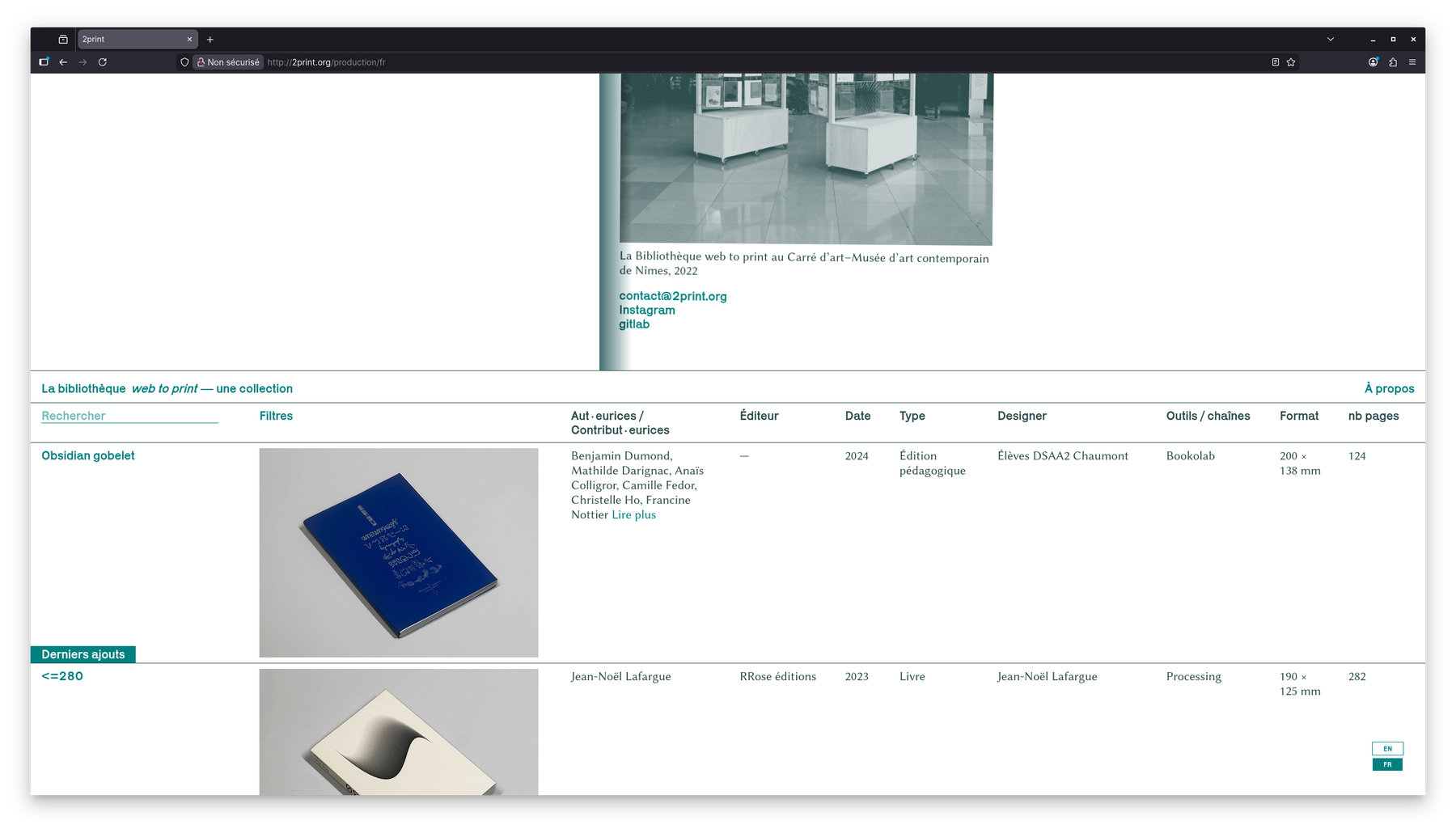Reload the current page
The height and width of the screenshot is (829, 1456).
click(x=103, y=62)
